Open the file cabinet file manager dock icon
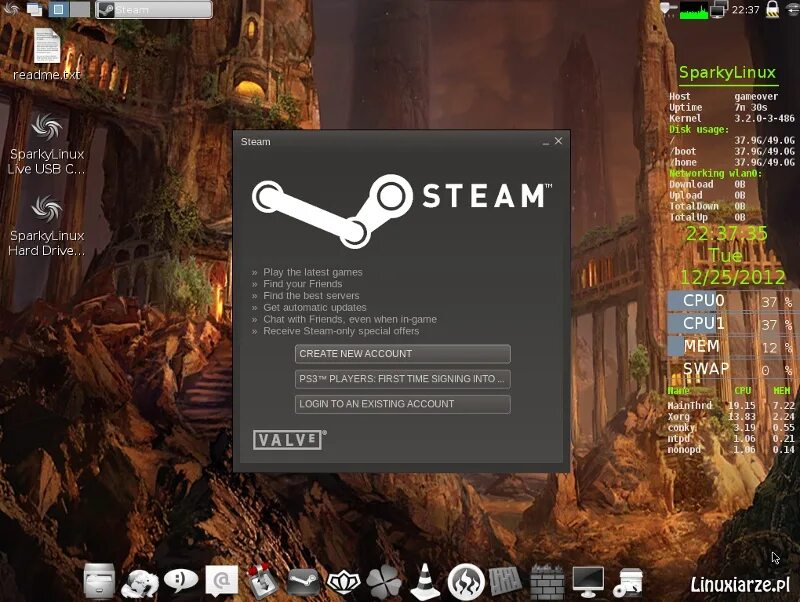Screen dimensions: 800x602 (99, 581)
